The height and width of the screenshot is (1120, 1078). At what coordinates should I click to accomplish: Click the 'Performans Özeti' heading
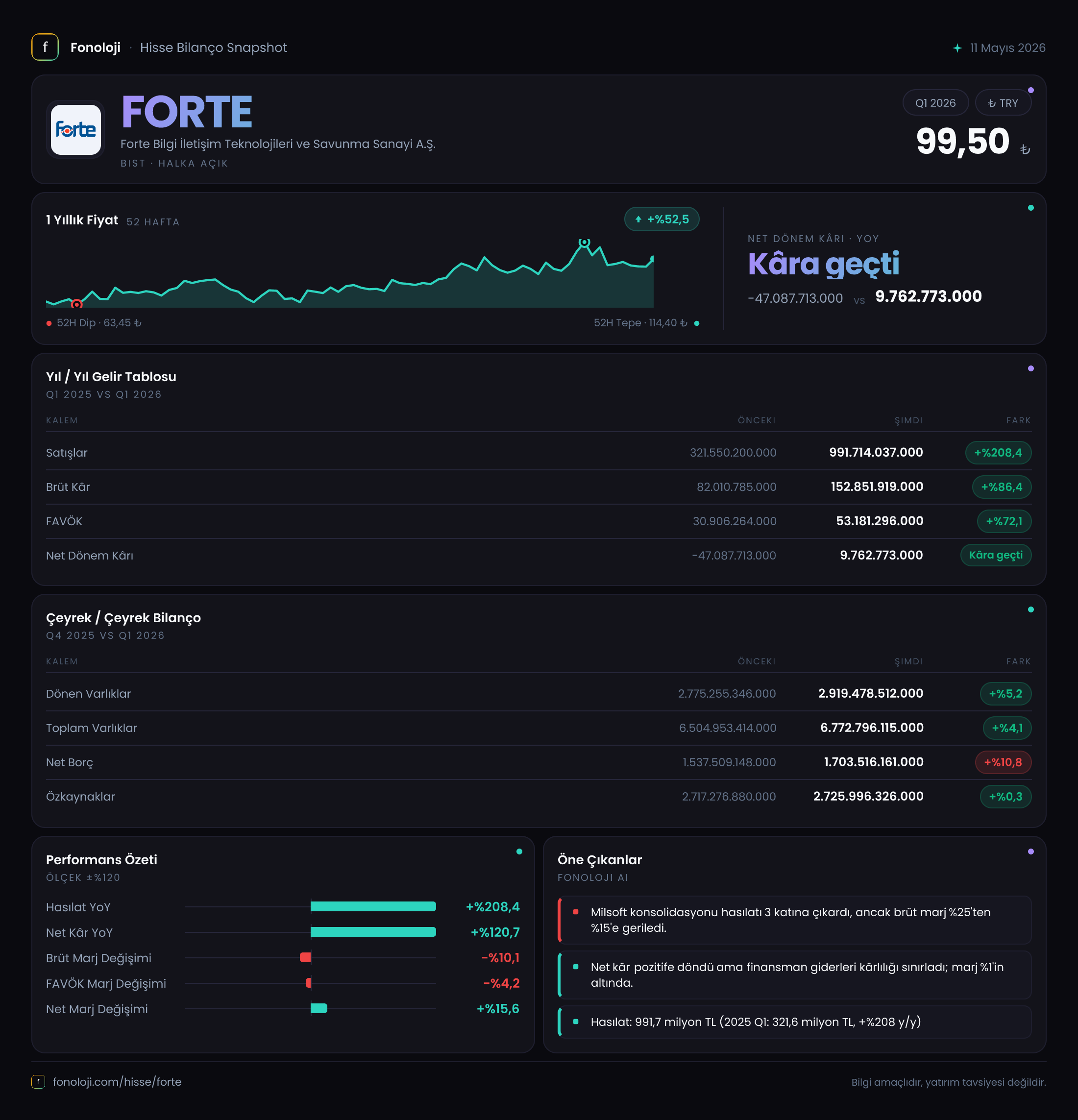pos(102,859)
